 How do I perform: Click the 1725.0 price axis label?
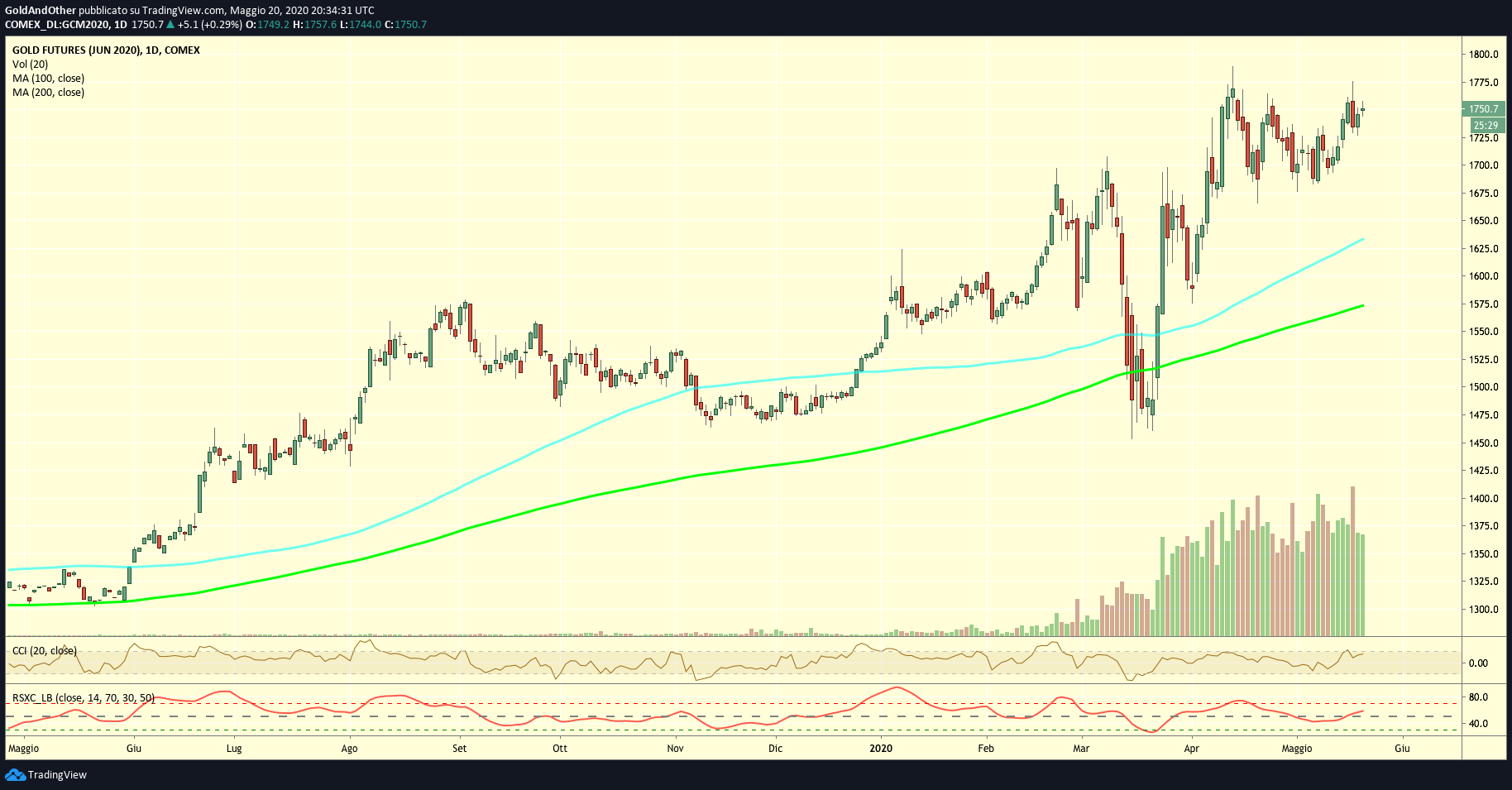(1484, 138)
